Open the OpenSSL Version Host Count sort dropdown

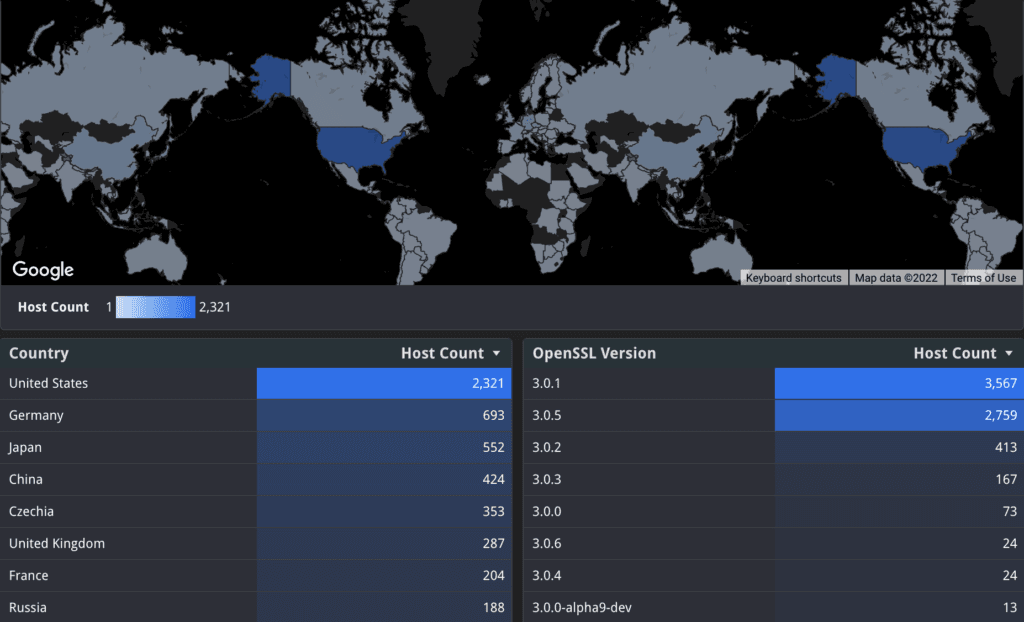tap(1011, 352)
